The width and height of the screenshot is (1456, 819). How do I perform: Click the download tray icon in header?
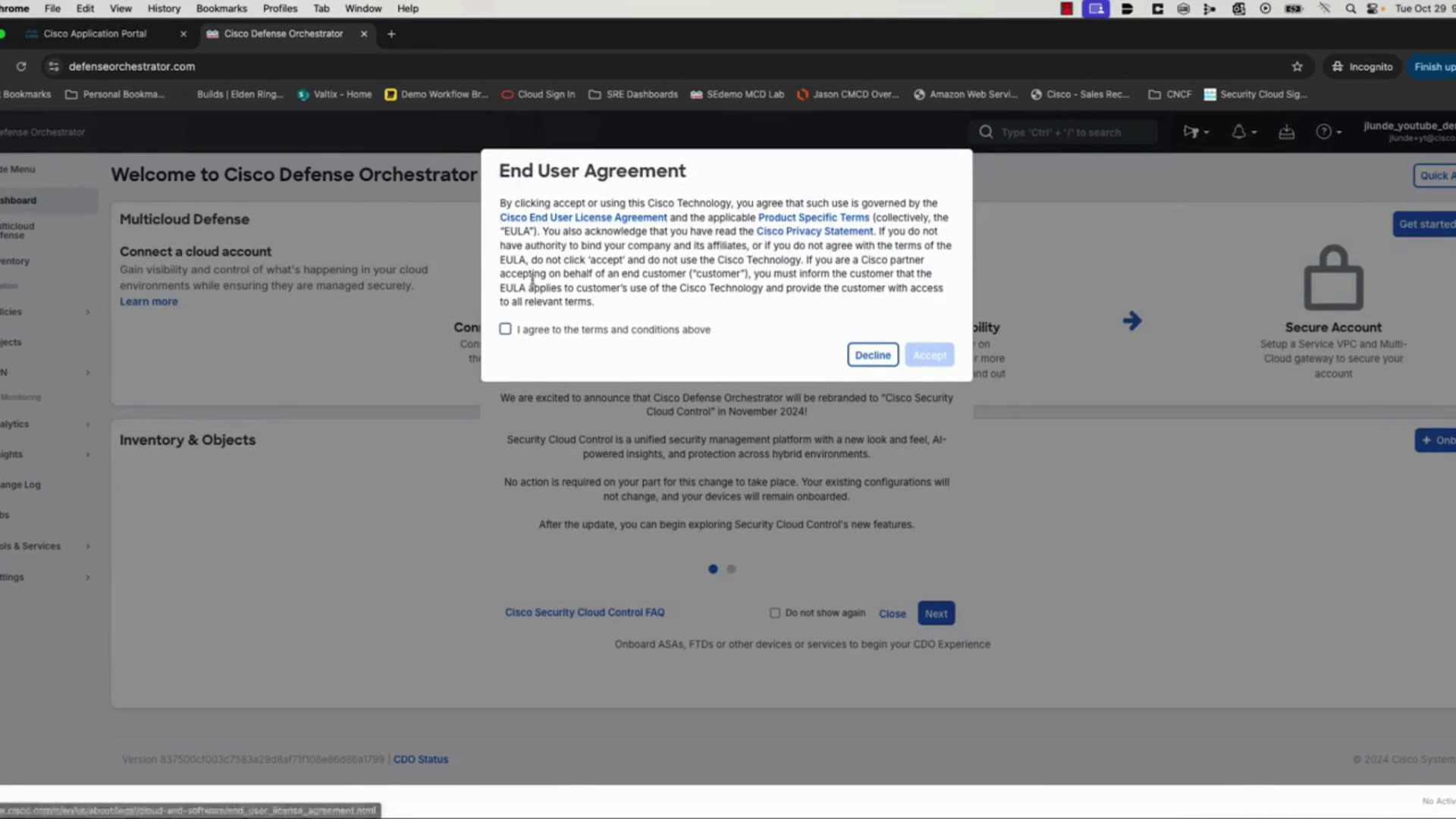coord(1286,132)
